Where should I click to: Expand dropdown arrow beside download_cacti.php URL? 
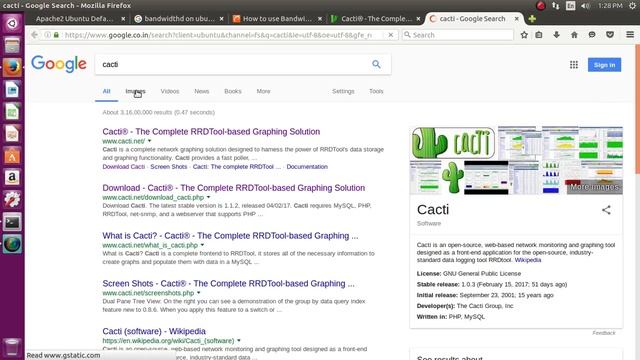point(208,197)
